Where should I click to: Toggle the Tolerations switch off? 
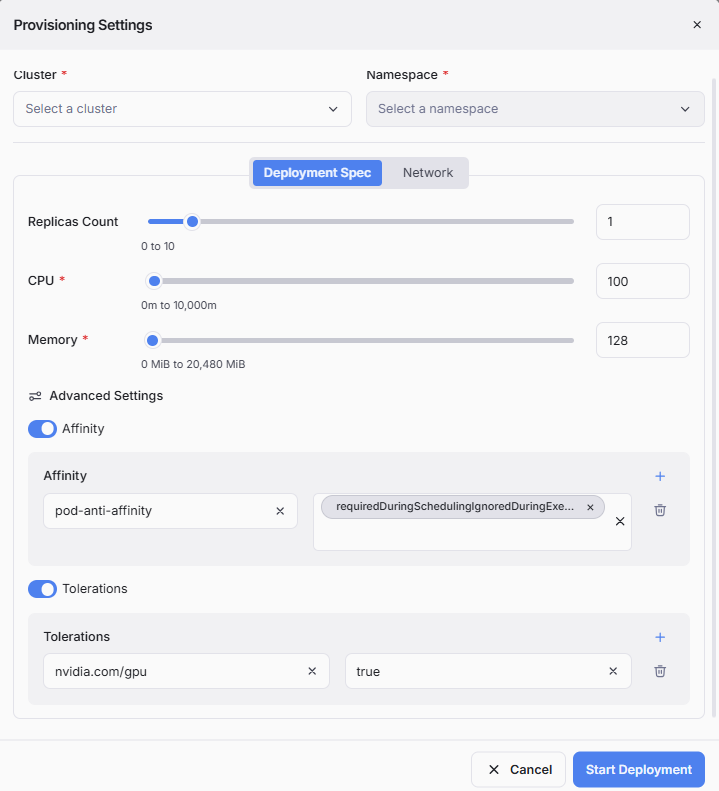coord(42,589)
